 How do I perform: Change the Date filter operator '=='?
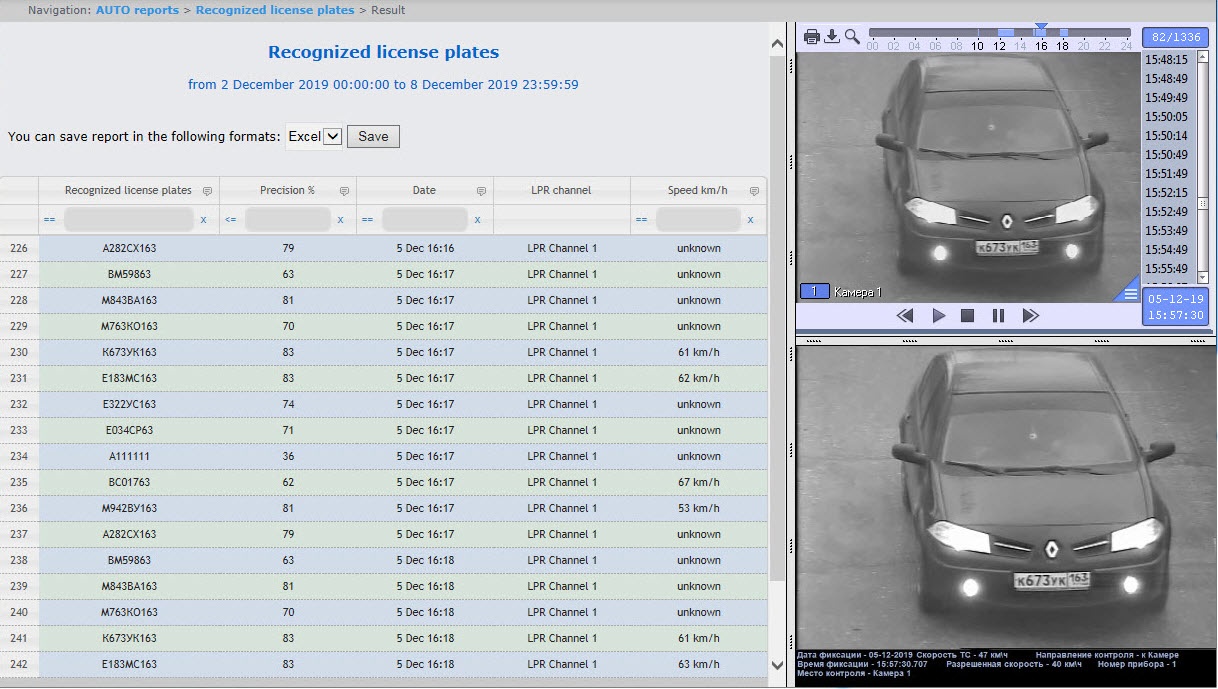(x=368, y=219)
